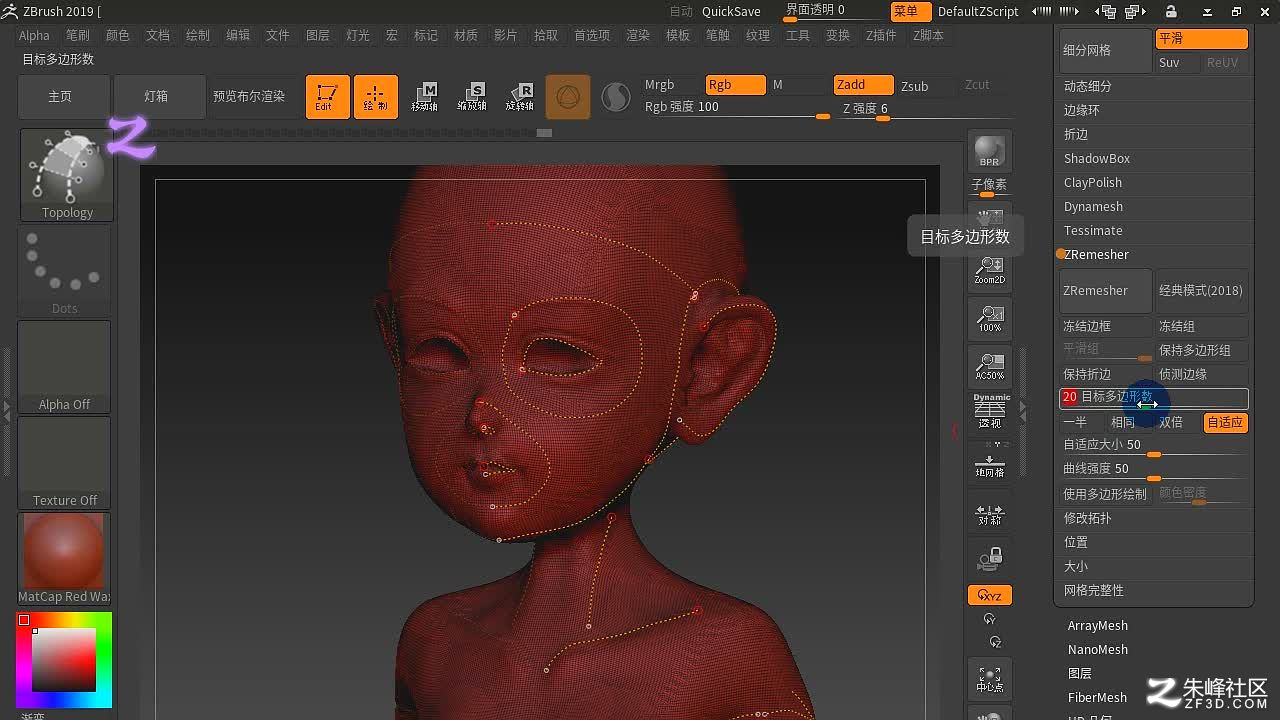Open the Alpha menu

34,35
